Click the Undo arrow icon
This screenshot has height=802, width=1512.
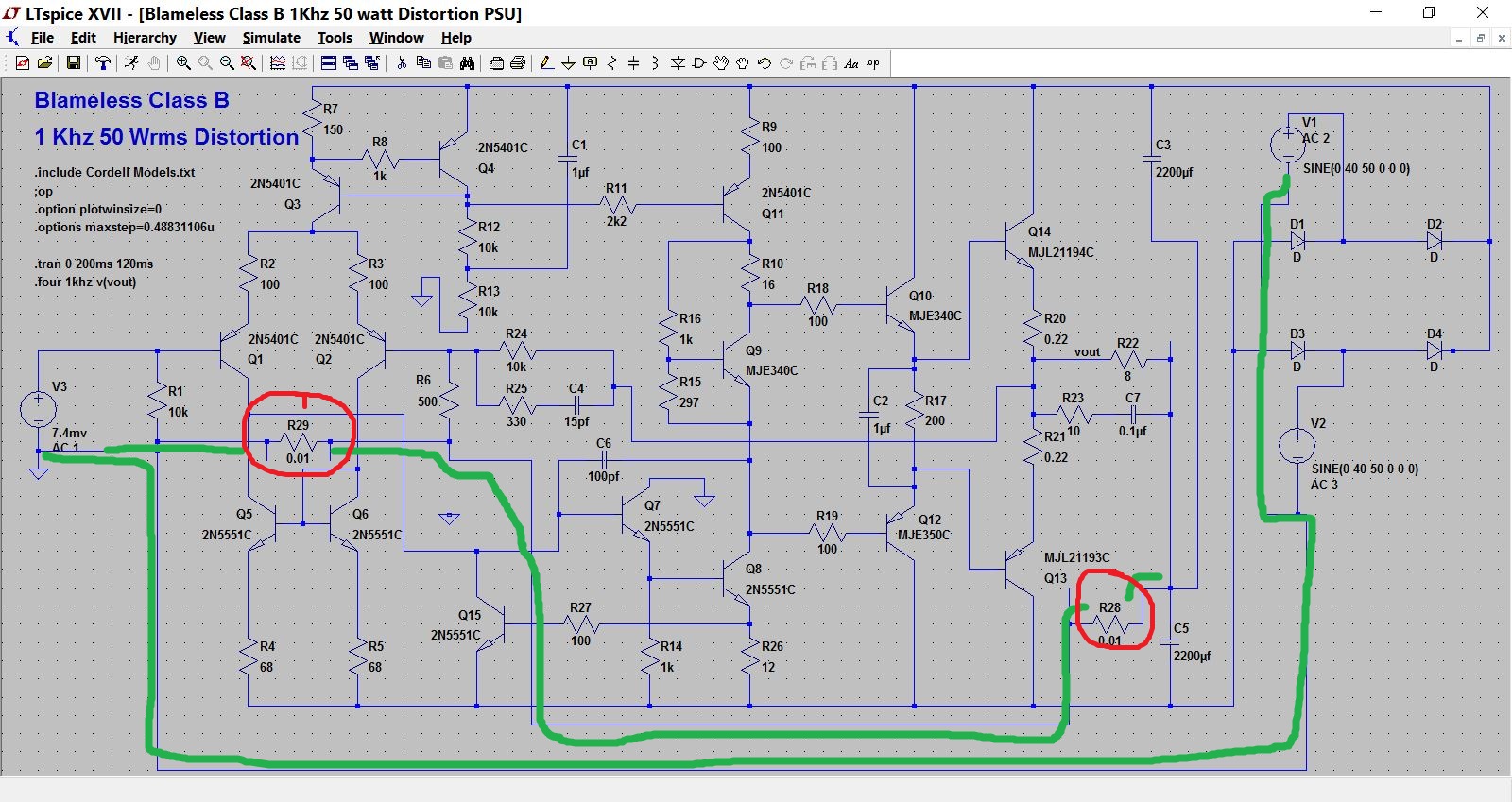click(765, 63)
